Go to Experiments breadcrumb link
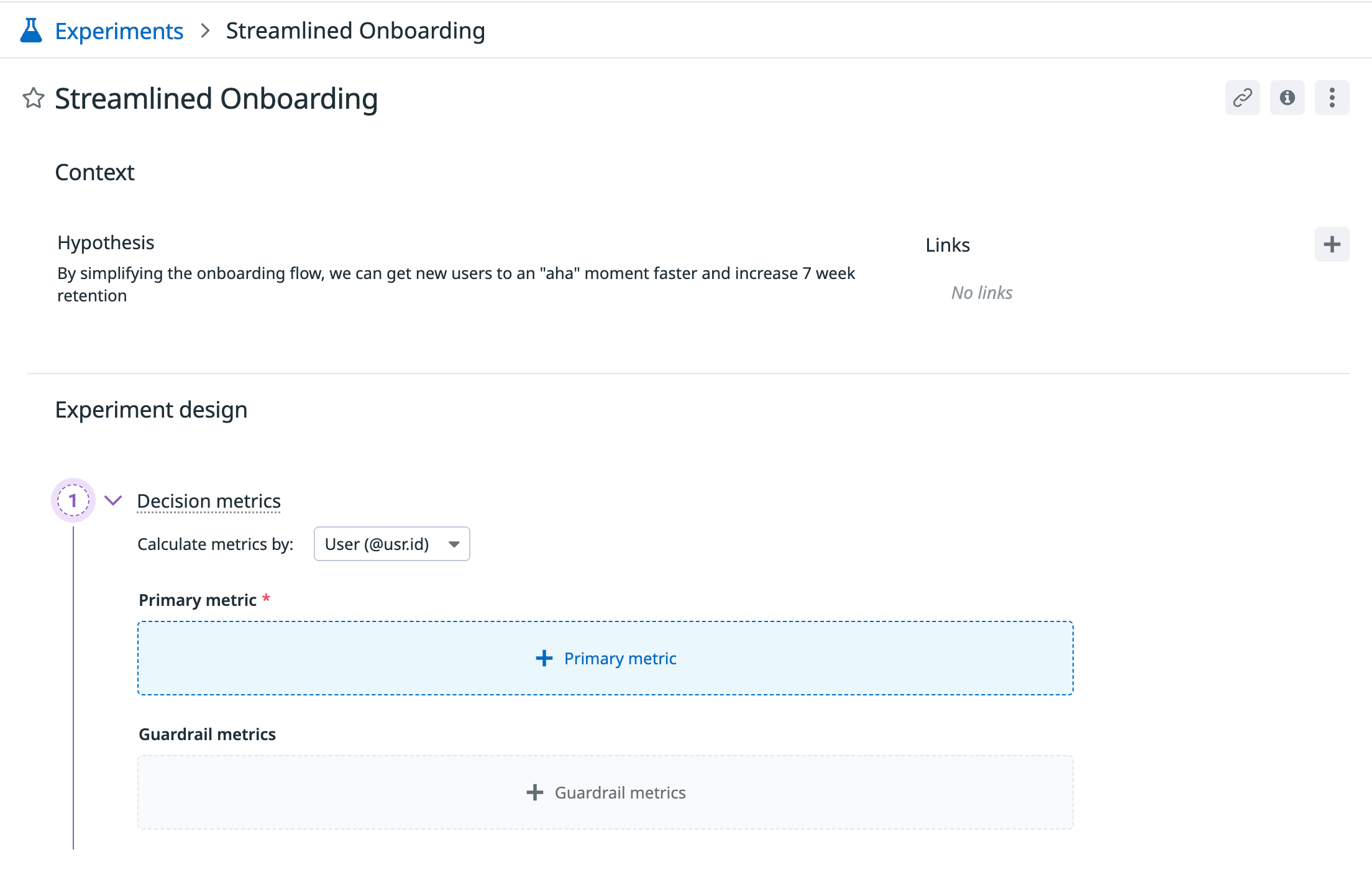The width and height of the screenshot is (1372, 870). pyautogui.click(x=119, y=30)
